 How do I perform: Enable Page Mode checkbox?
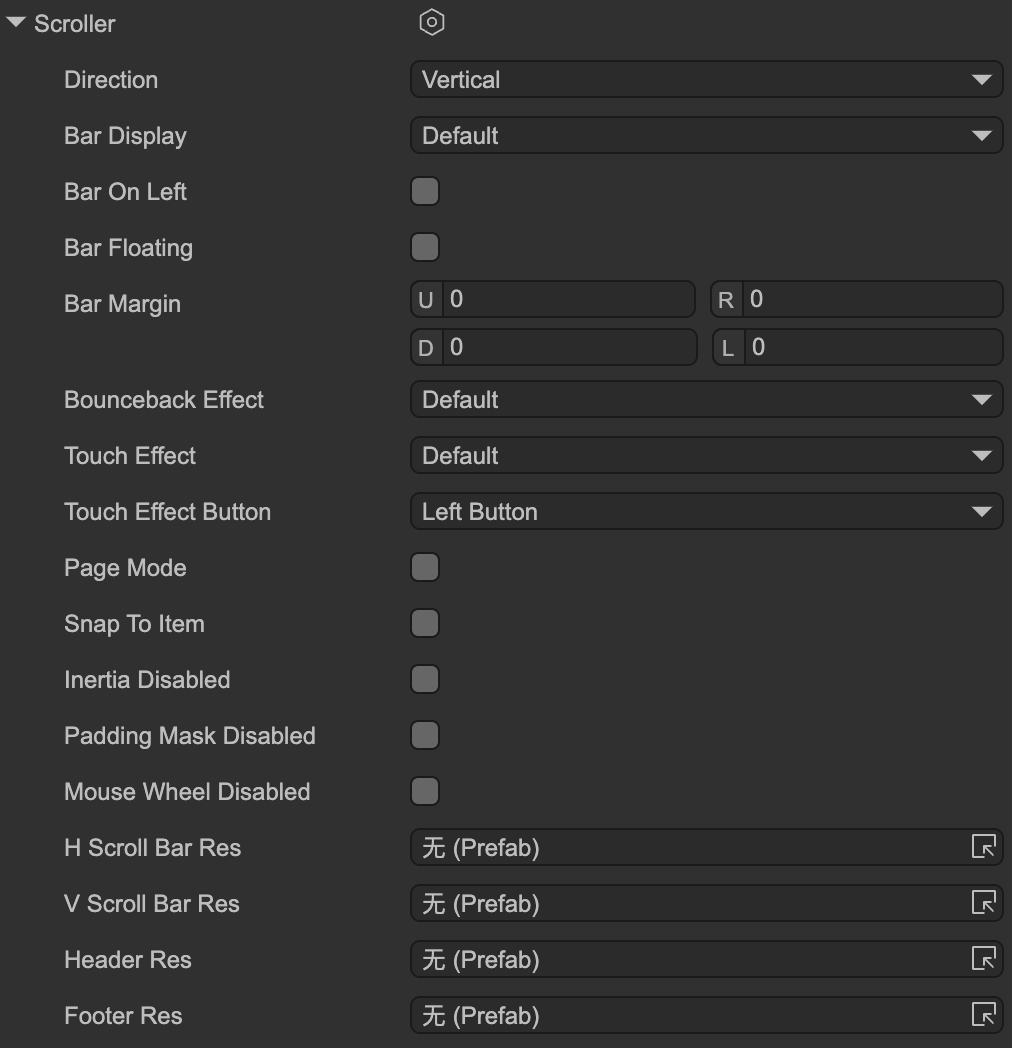(x=425, y=568)
